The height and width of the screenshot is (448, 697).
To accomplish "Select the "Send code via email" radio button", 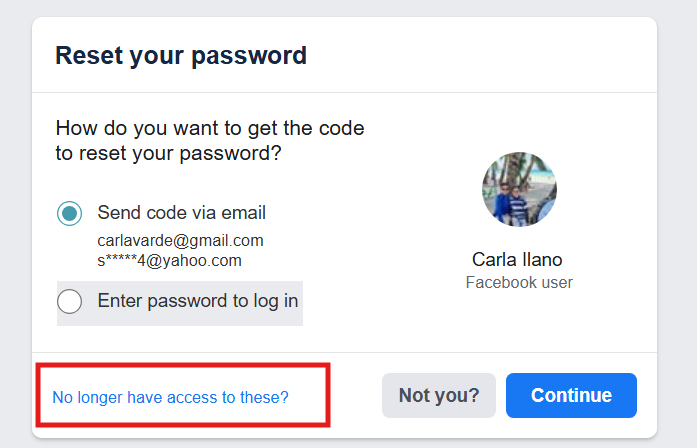I will point(70,213).
